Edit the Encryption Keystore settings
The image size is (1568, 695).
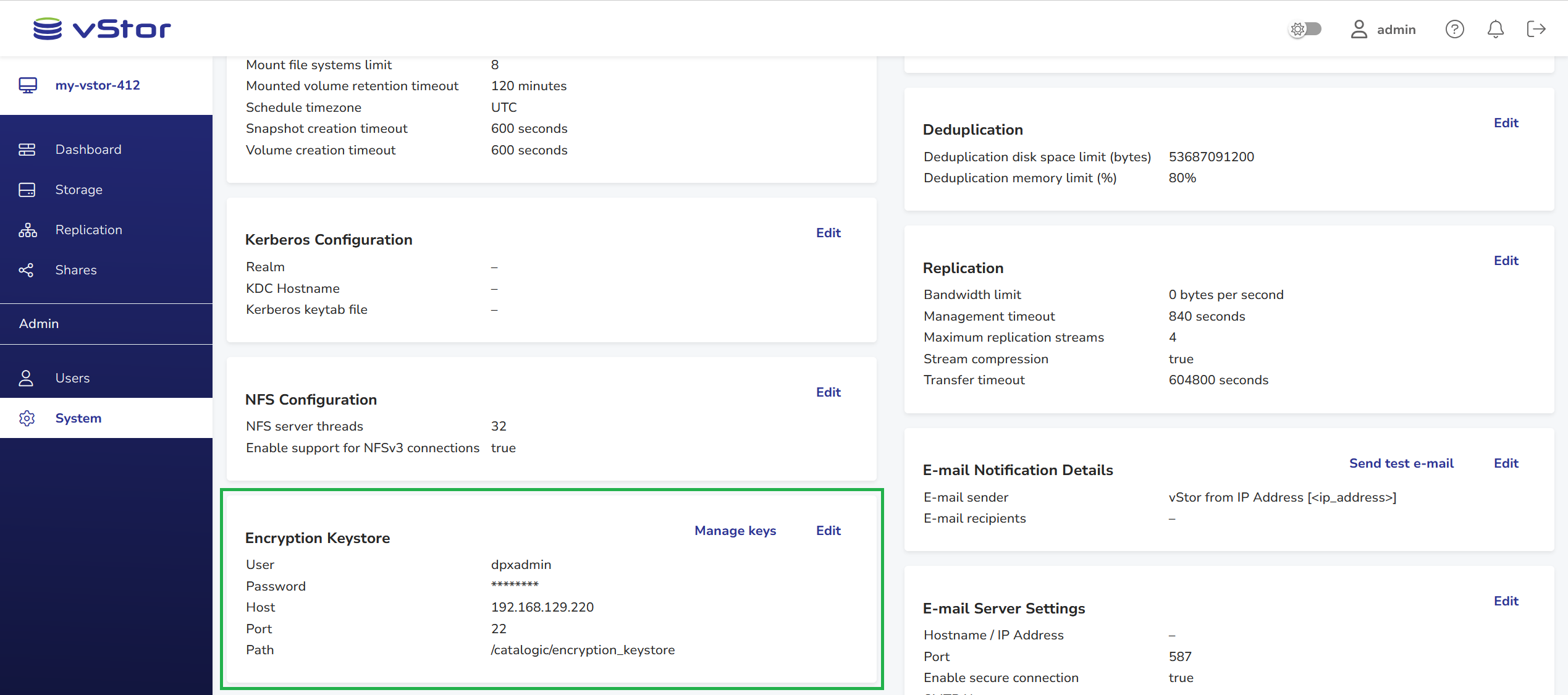(x=828, y=531)
